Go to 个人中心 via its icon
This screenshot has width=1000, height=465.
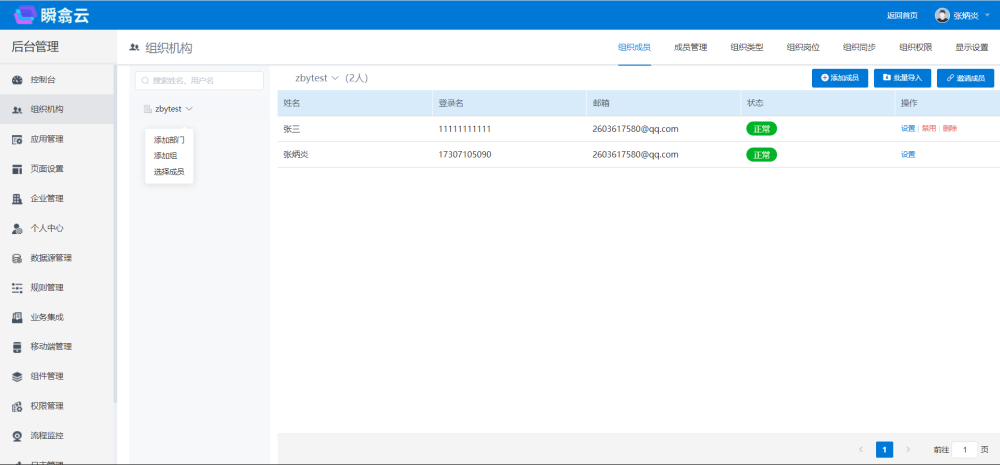click(17, 228)
